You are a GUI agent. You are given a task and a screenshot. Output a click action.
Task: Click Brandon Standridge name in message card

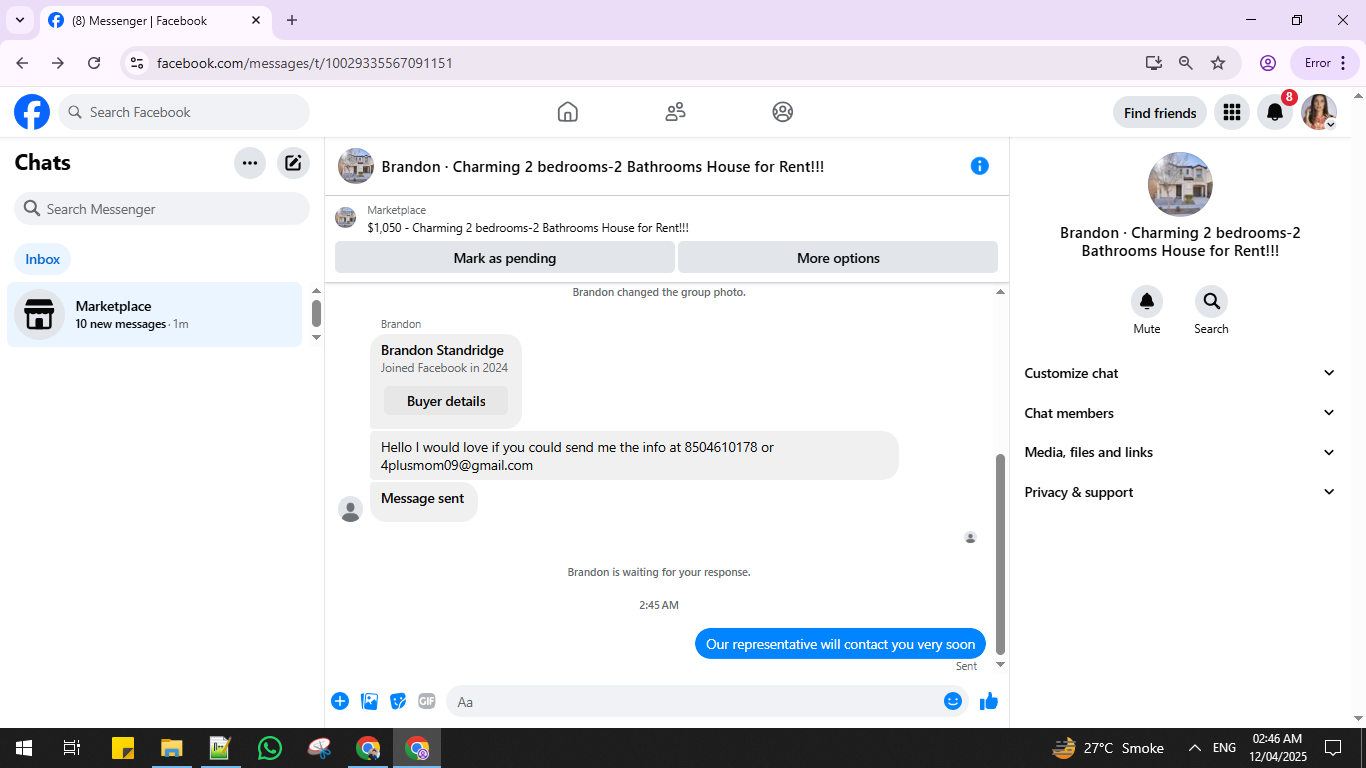click(442, 350)
